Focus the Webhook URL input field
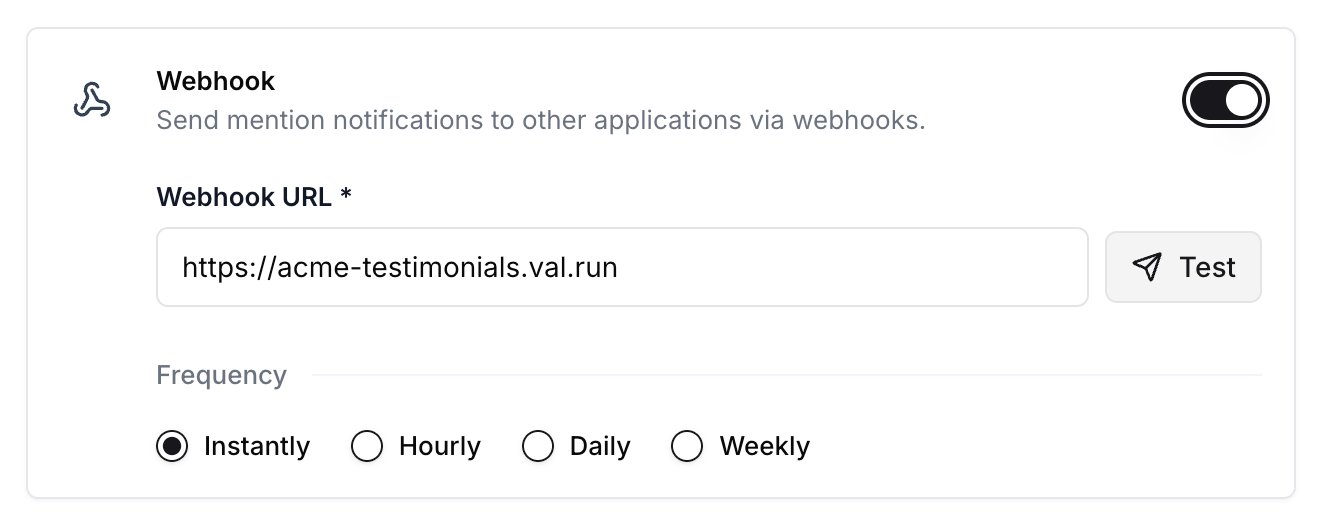Screen dimensions: 1322x530 coord(622,267)
